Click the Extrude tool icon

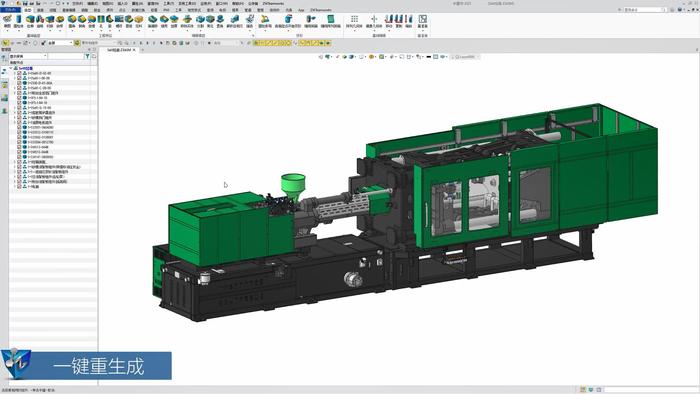tap(30, 21)
